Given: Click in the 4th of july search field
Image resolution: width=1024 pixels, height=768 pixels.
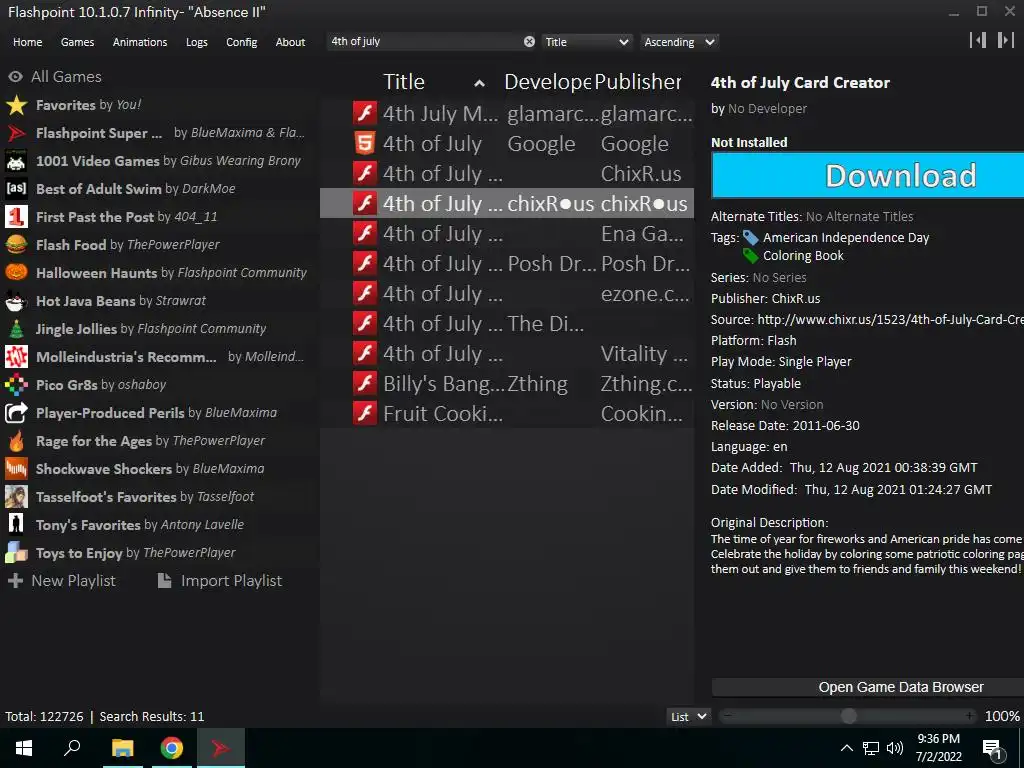Looking at the screenshot, I should (x=424, y=42).
